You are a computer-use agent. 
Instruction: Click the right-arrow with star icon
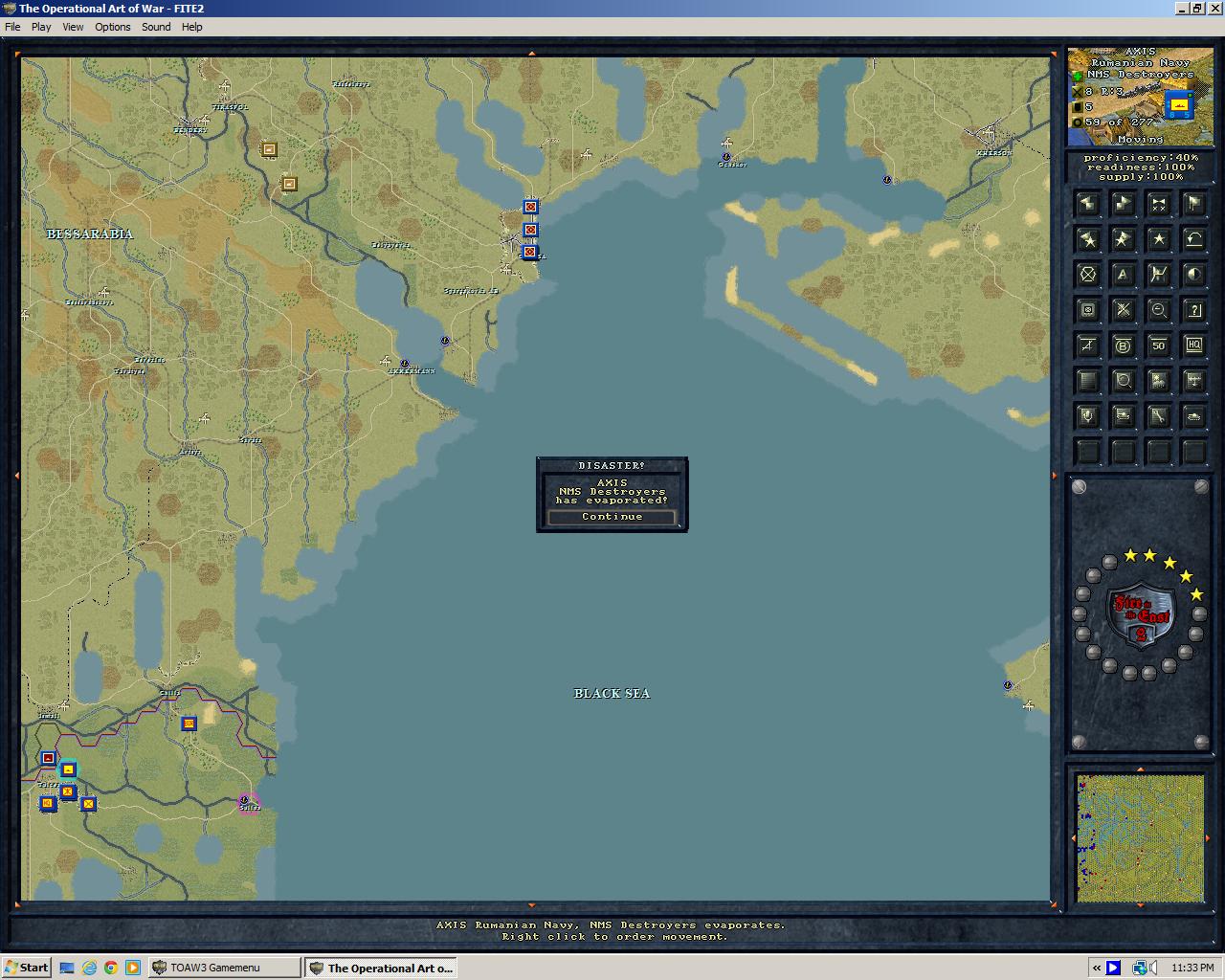pos(1123,239)
